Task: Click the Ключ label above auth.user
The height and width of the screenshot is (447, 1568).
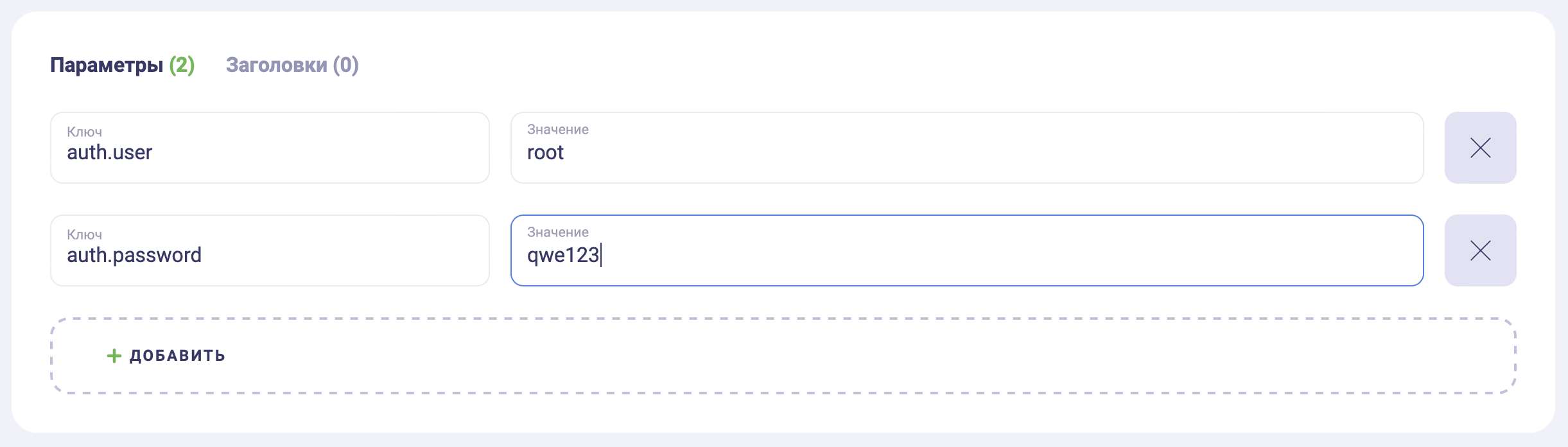Action: point(85,132)
